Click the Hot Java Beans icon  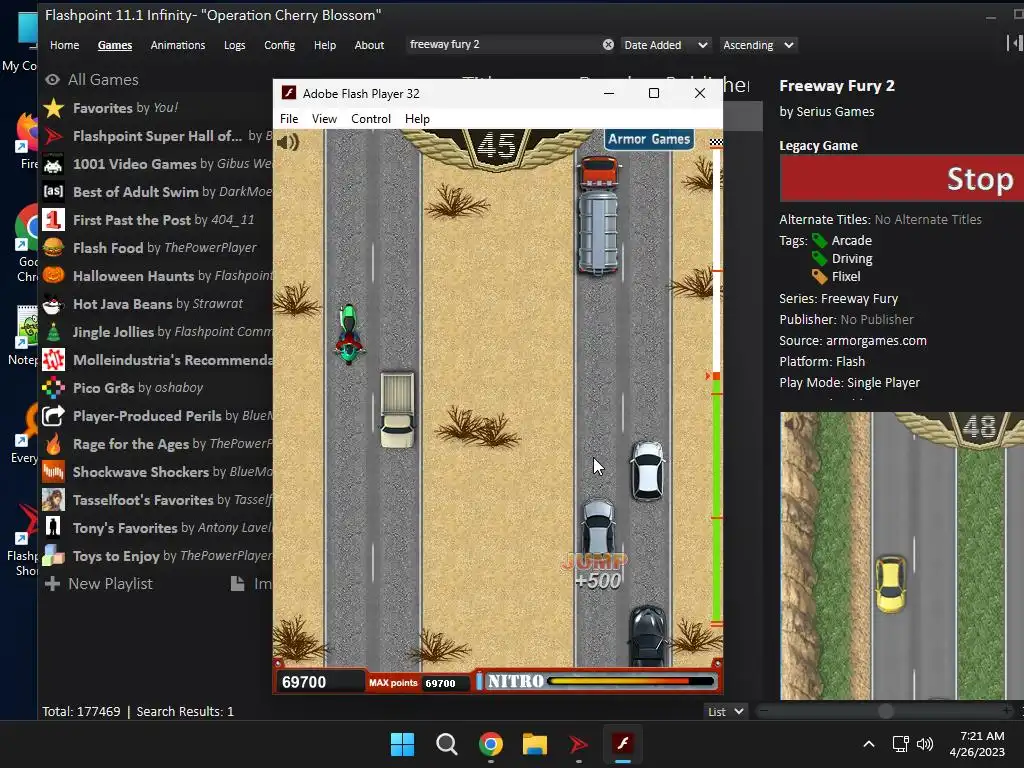(x=54, y=304)
